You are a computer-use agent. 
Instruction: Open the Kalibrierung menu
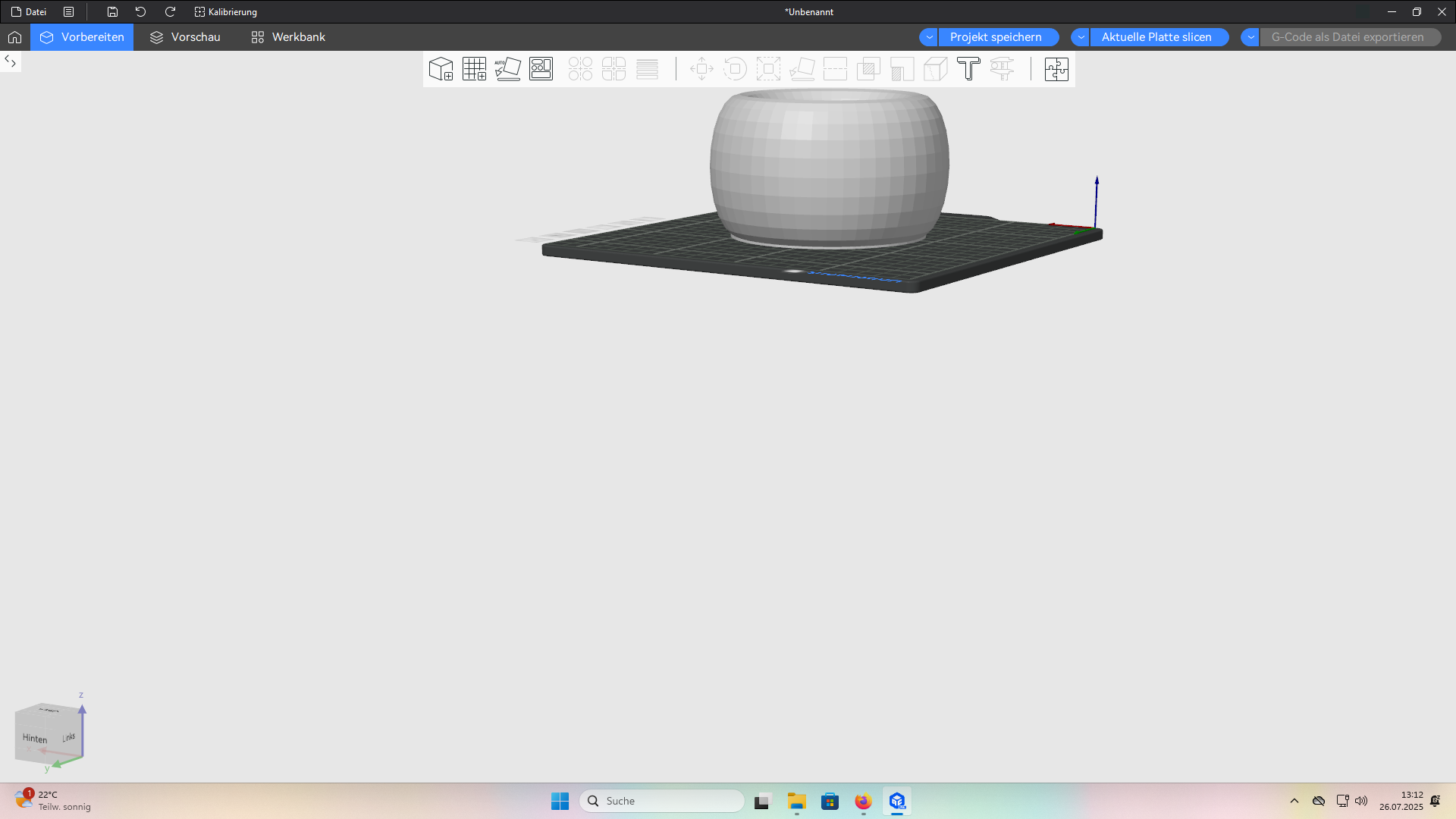tap(226, 12)
